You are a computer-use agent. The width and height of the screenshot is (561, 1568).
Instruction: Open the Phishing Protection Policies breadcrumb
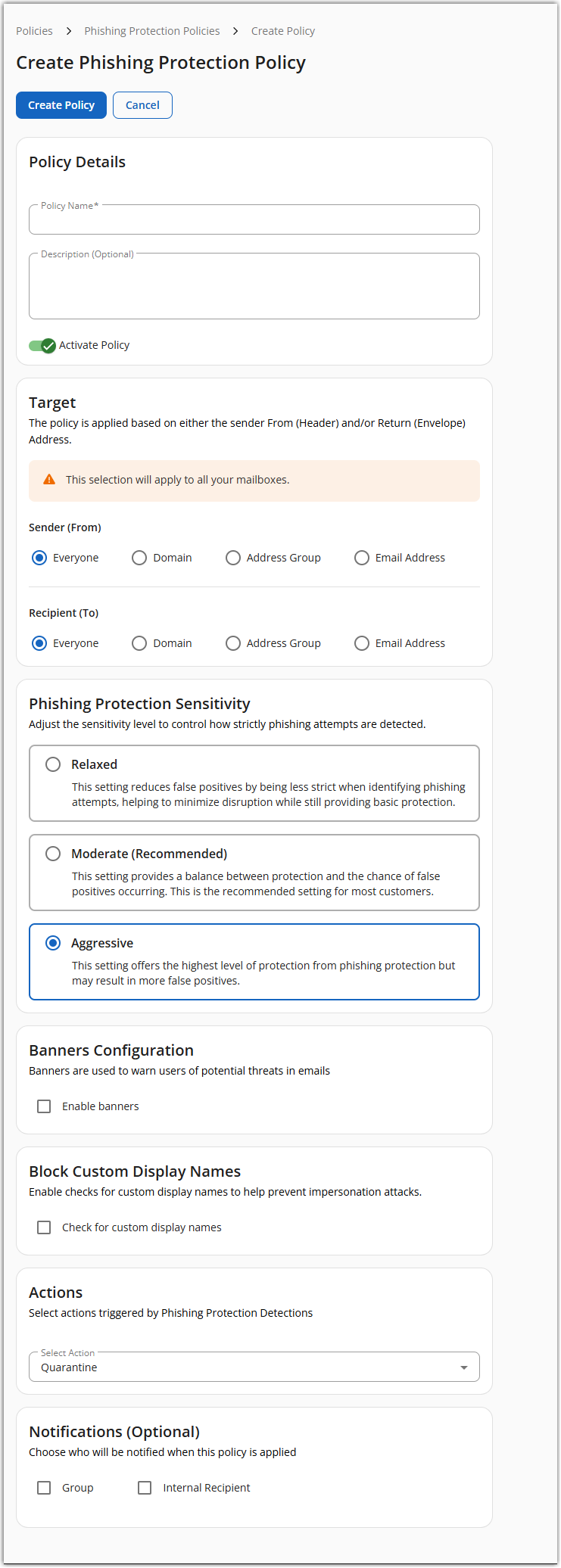point(151,31)
